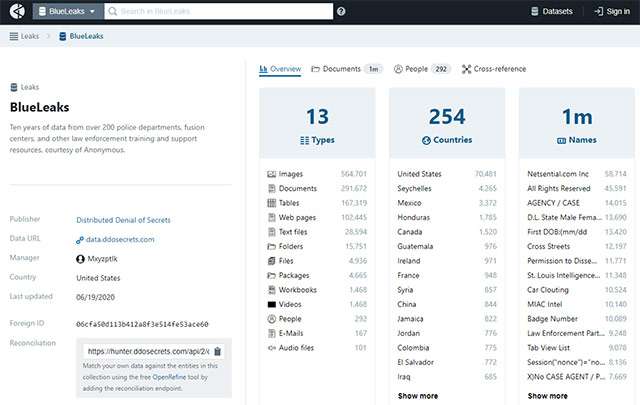Screen dimensions: 640x405
Task: Open Datasets in the top bar
Action: (551, 11)
